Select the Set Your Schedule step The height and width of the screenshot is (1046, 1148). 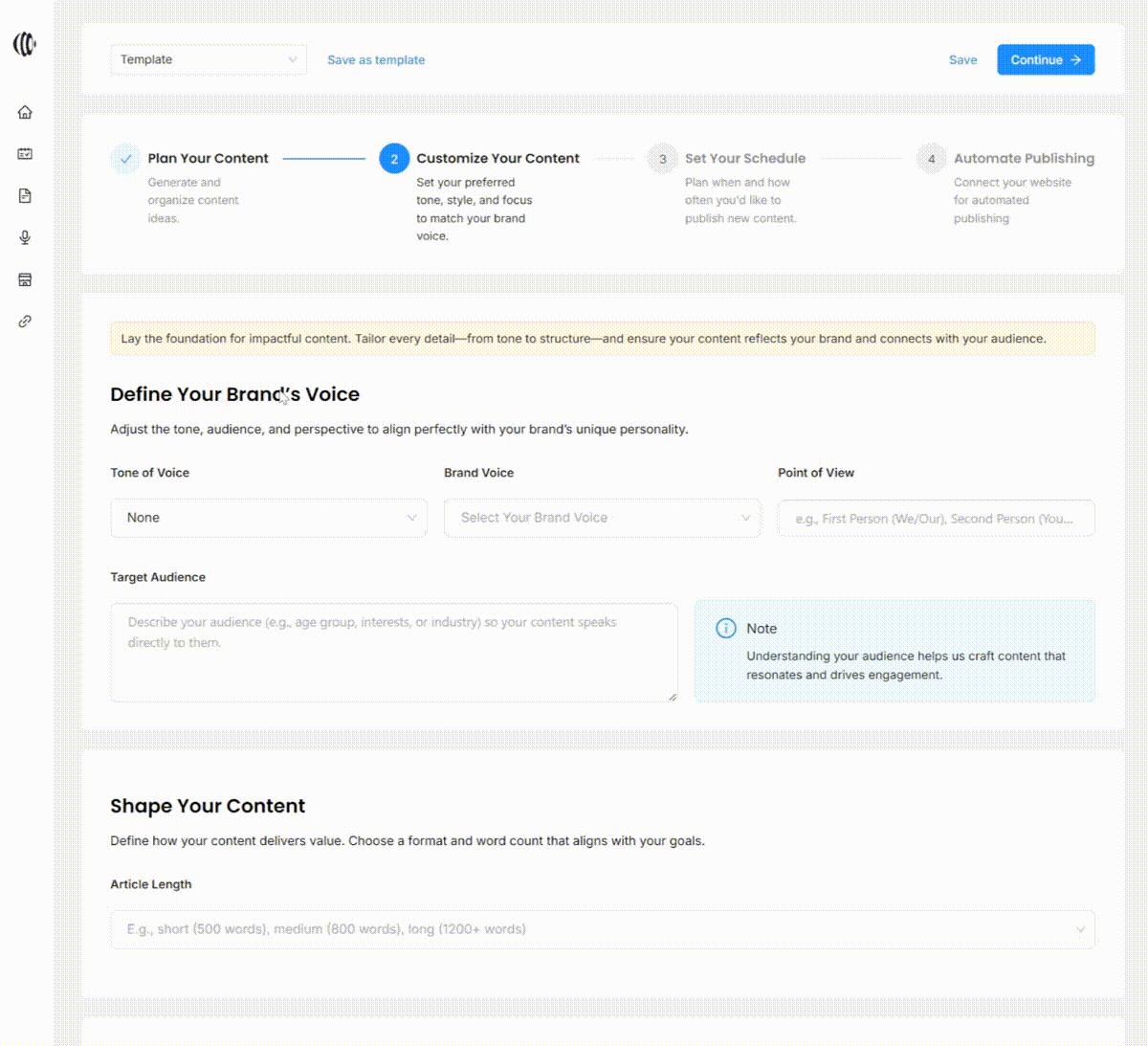[x=744, y=159]
